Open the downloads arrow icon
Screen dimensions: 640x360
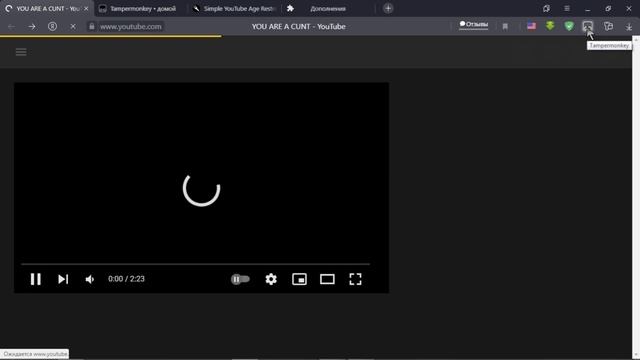point(629,27)
